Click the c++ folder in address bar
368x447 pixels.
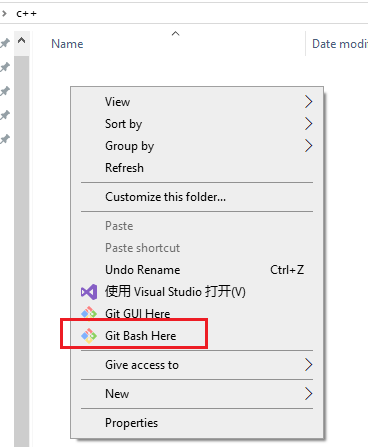click(26, 14)
